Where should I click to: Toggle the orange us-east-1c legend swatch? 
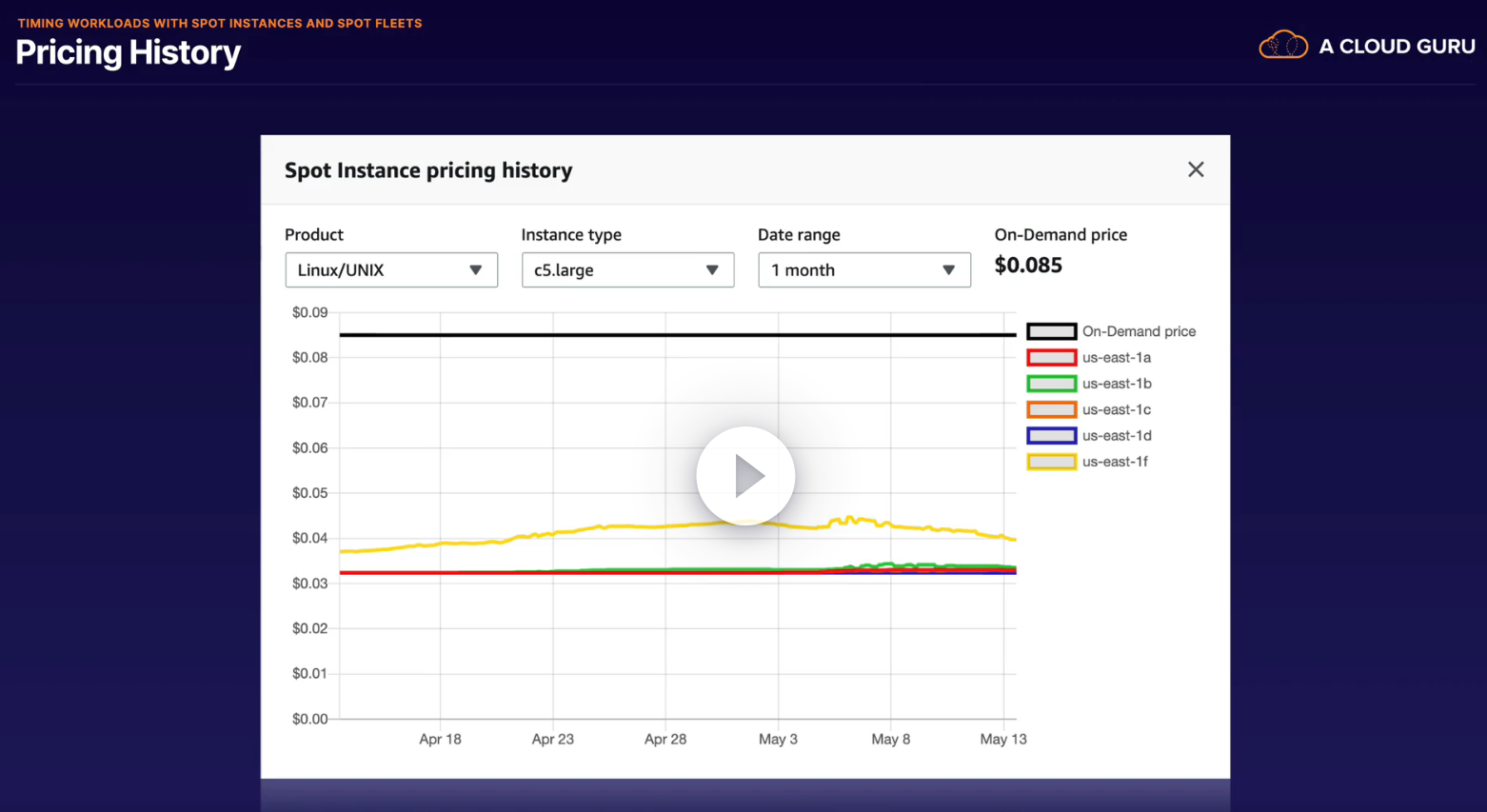point(1051,409)
